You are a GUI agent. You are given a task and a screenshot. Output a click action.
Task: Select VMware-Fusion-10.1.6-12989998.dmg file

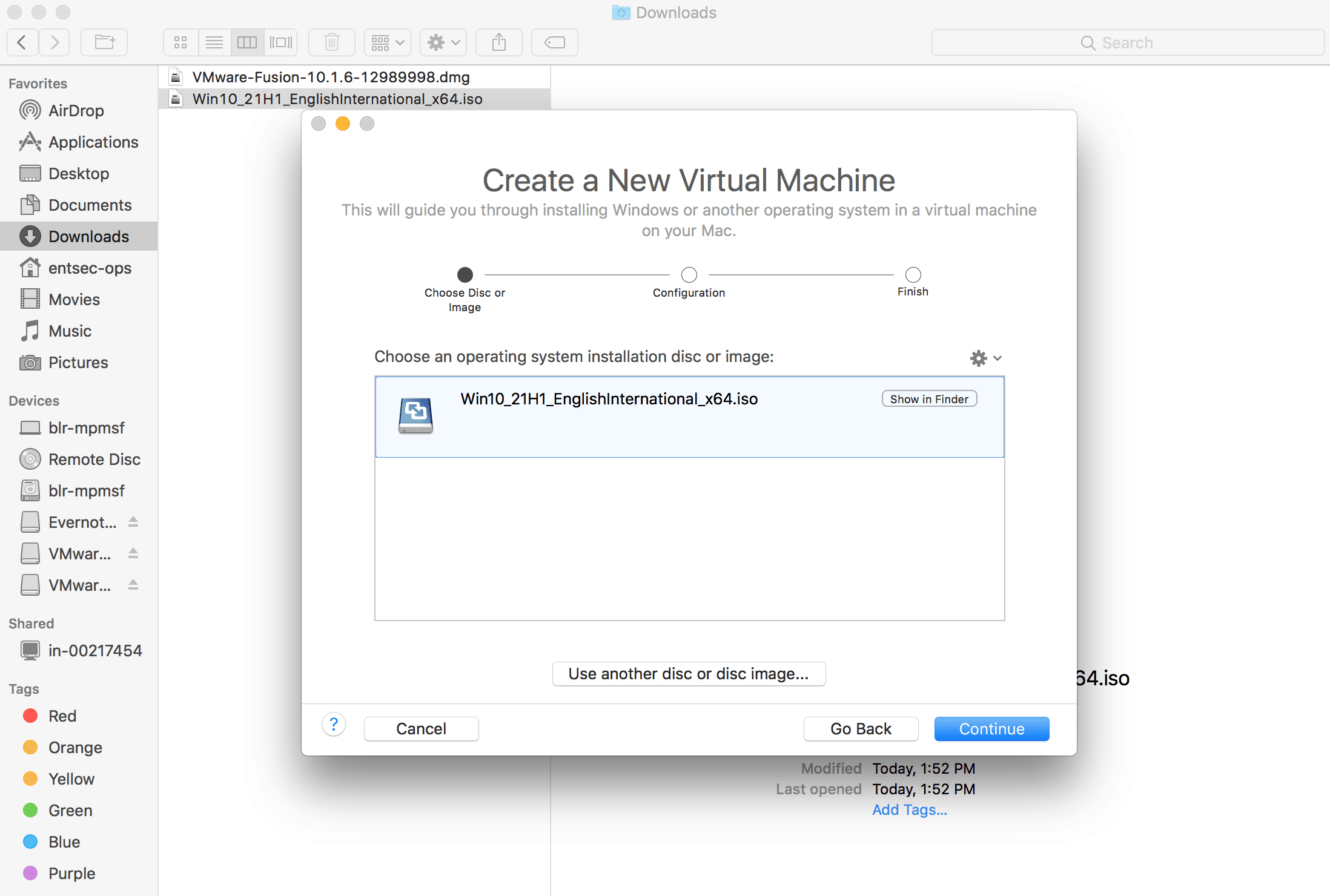[354, 77]
